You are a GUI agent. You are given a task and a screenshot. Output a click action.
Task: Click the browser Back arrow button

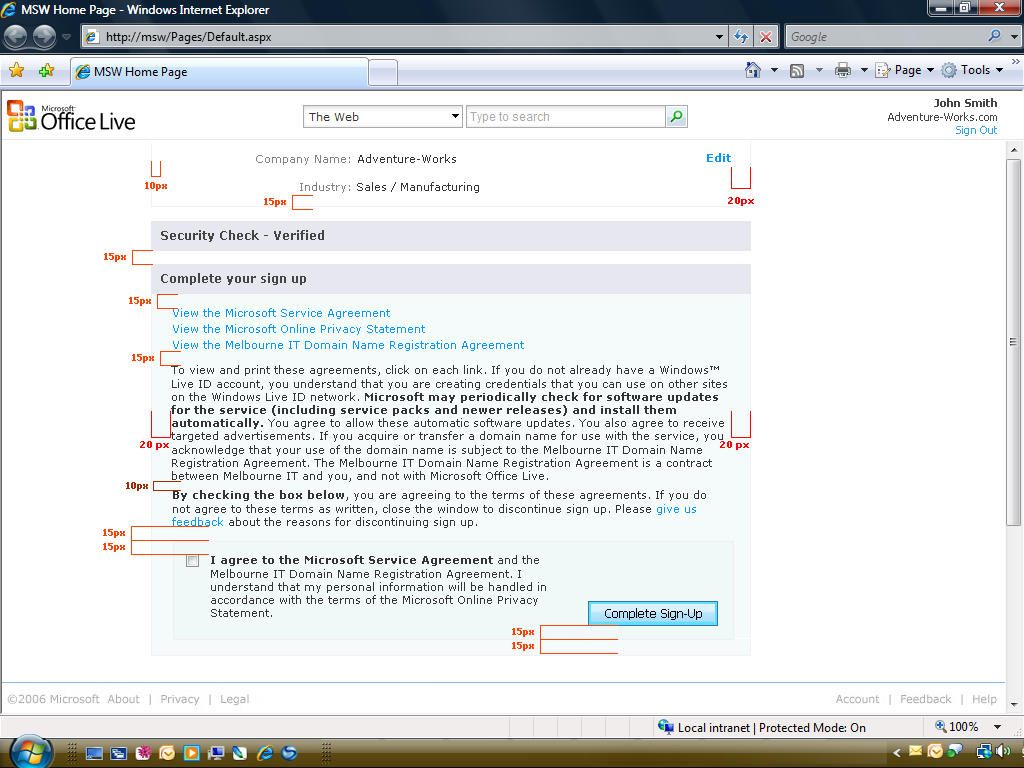(16, 37)
